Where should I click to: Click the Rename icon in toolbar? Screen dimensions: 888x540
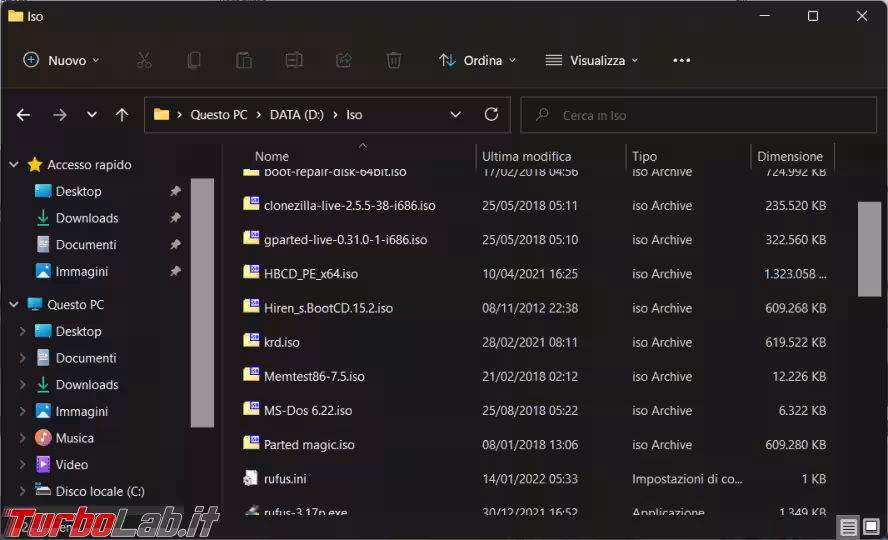pos(294,60)
